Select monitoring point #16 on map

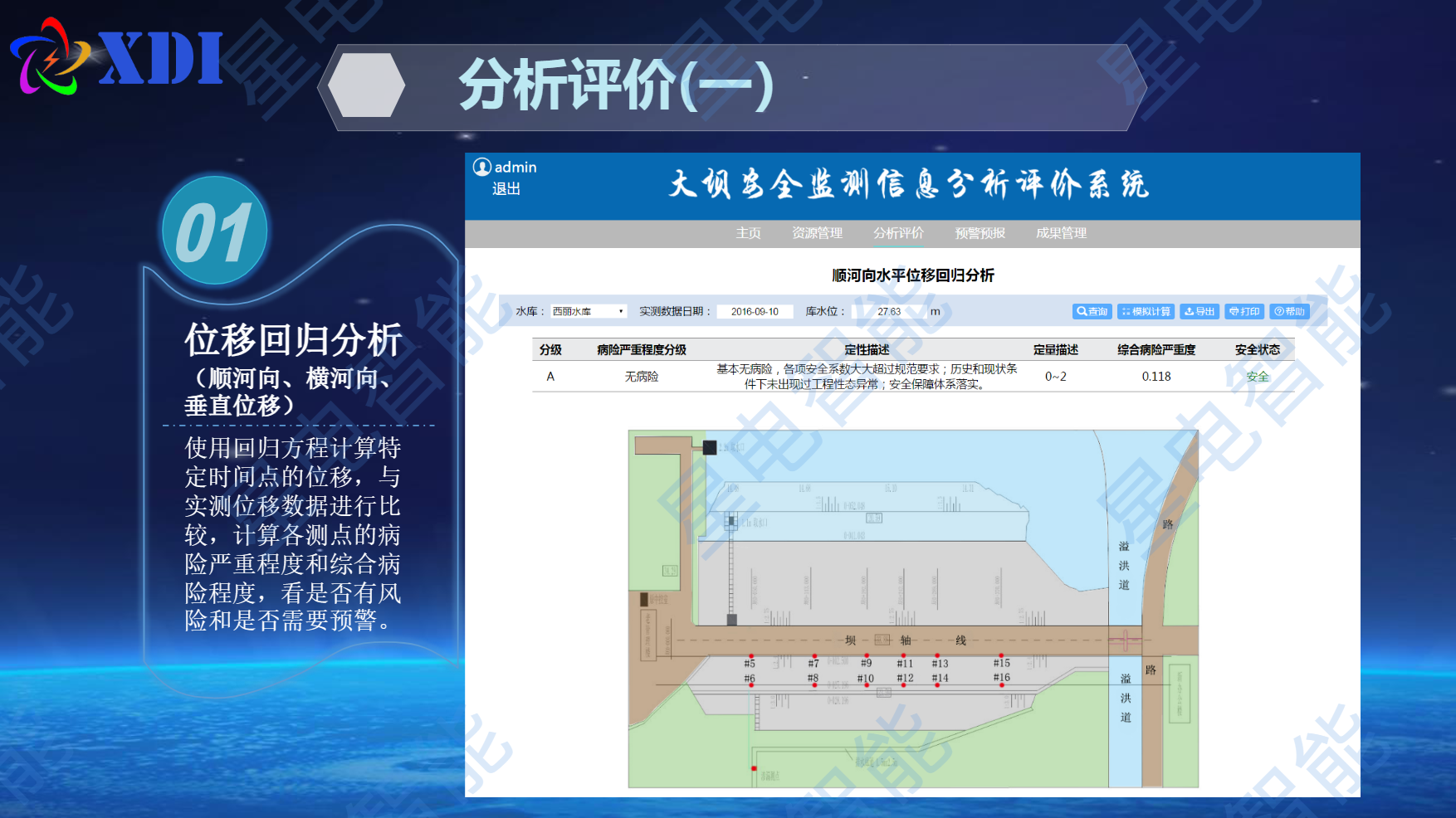[1001, 684]
